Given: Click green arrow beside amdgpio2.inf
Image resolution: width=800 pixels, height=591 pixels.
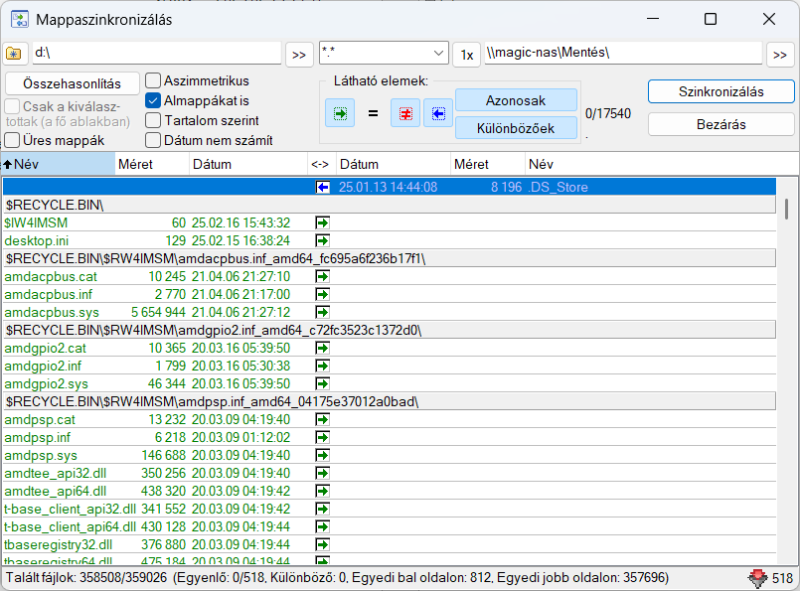Looking at the screenshot, I should 322,366.
